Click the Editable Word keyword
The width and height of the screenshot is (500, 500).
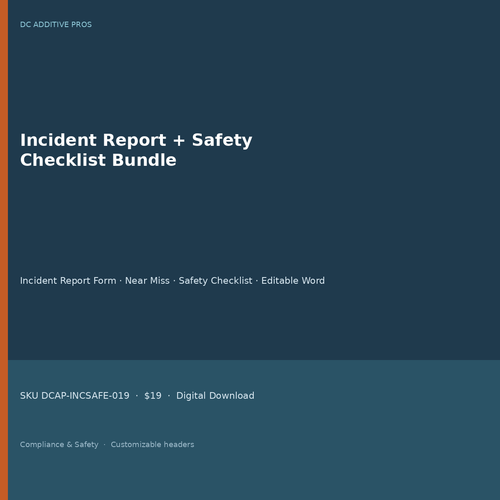click(x=293, y=281)
